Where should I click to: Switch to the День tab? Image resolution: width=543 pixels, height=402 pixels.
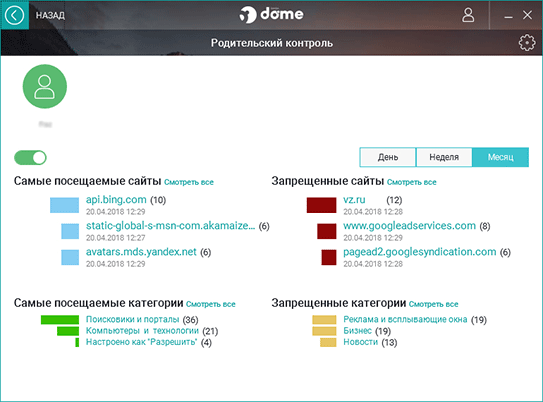388,157
